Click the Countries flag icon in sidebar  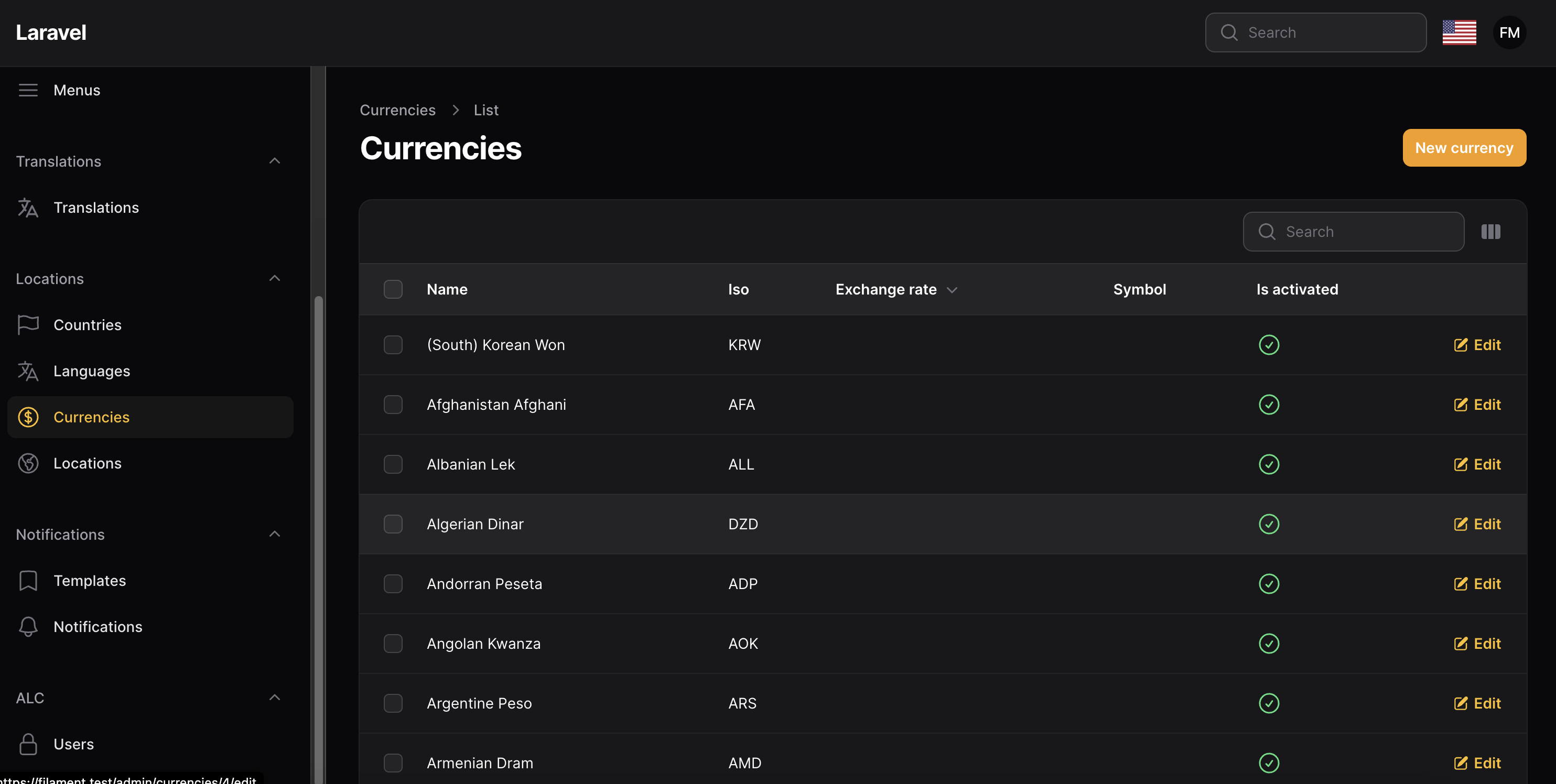coord(28,325)
